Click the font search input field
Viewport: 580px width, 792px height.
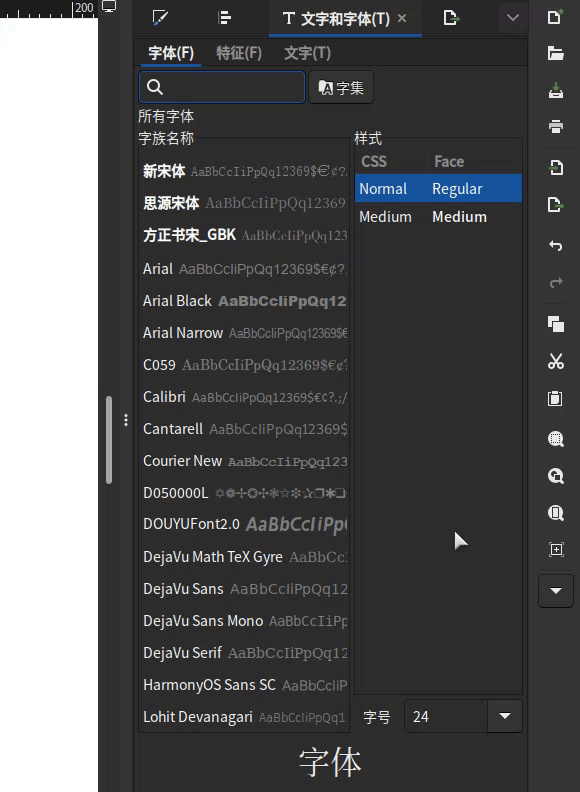222,87
